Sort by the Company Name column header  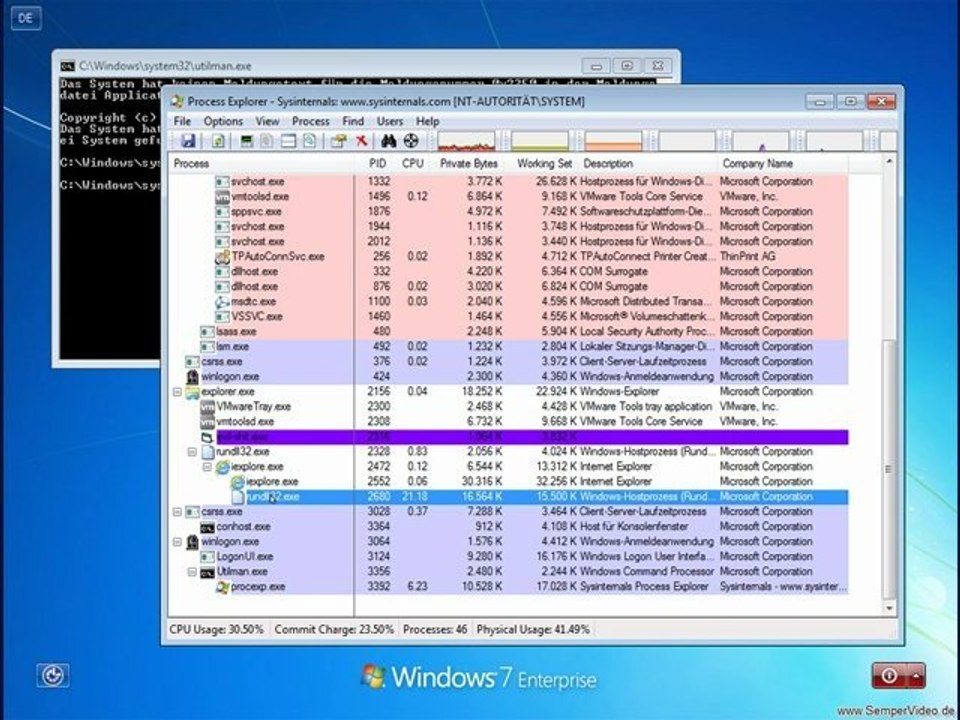pyautogui.click(x=783, y=163)
